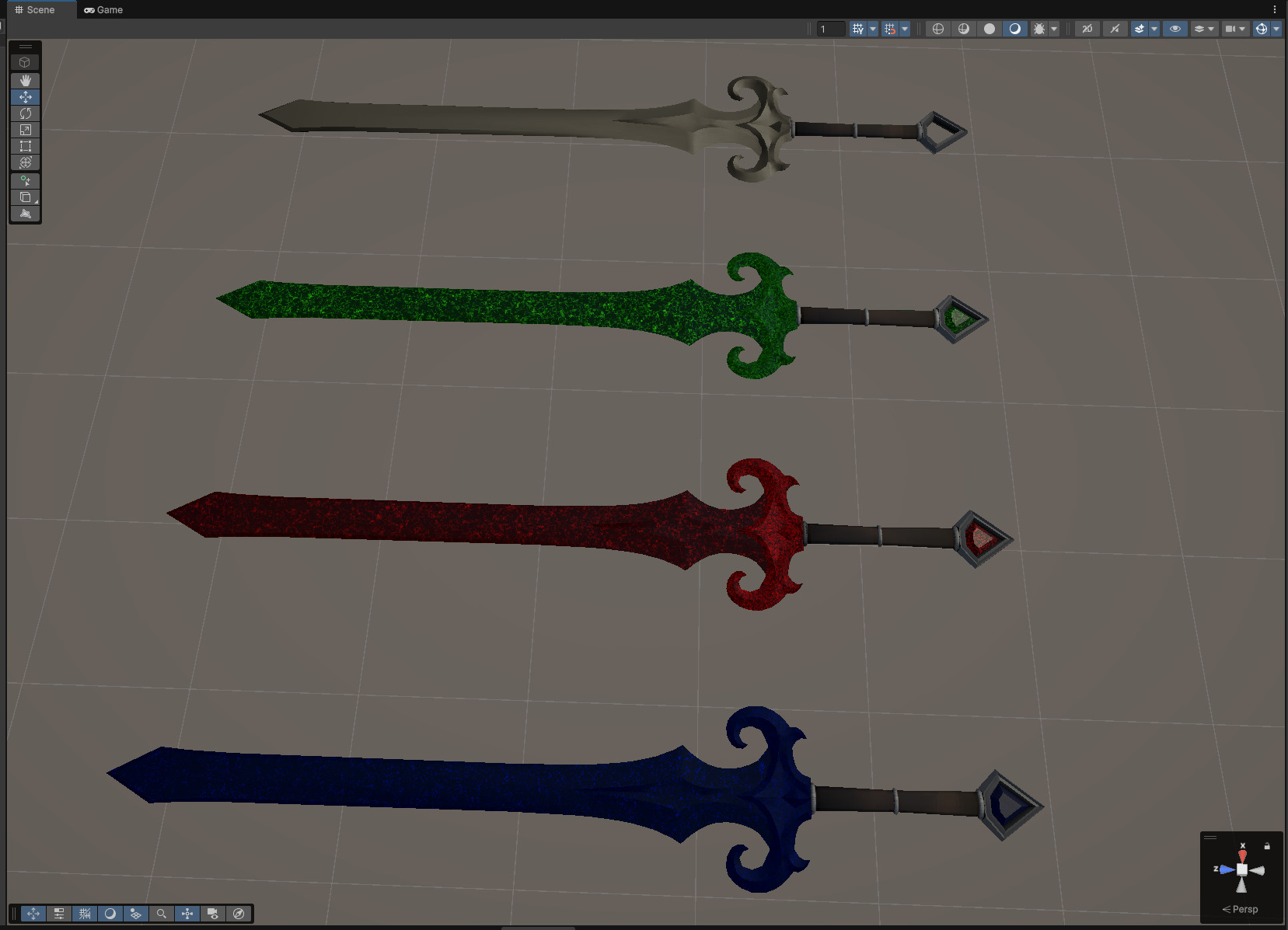Select the Hand (View) tool
The height and width of the screenshot is (930, 1288).
coord(25,81)
